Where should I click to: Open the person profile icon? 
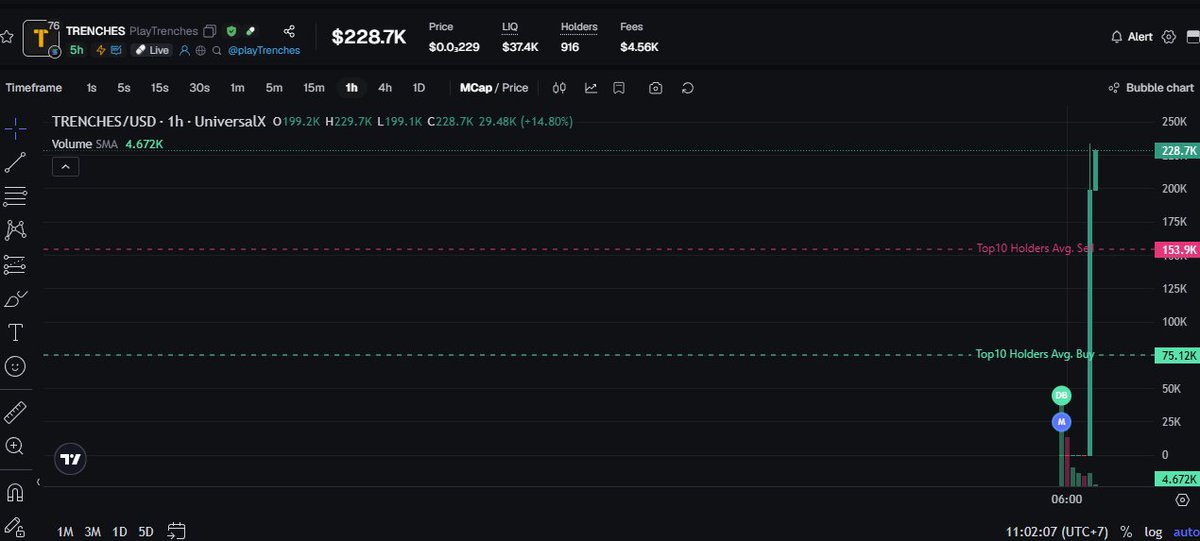[x=185, y=50]
